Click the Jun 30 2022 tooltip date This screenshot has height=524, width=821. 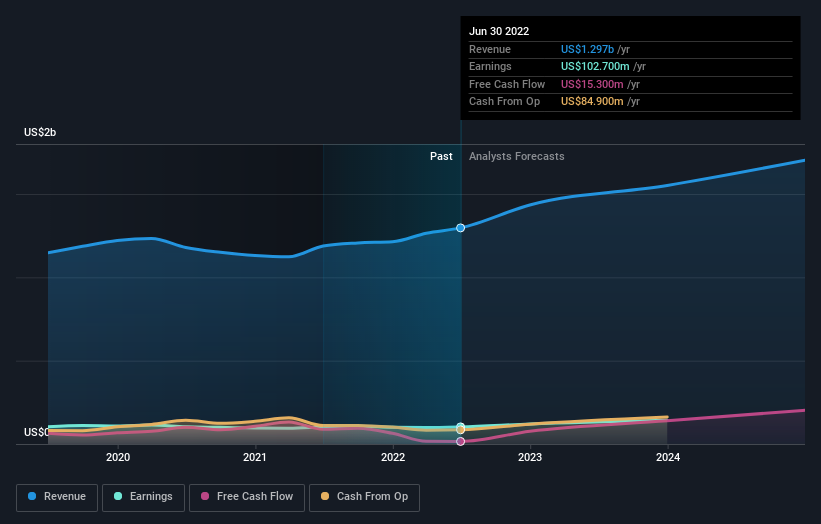(499, 31)
